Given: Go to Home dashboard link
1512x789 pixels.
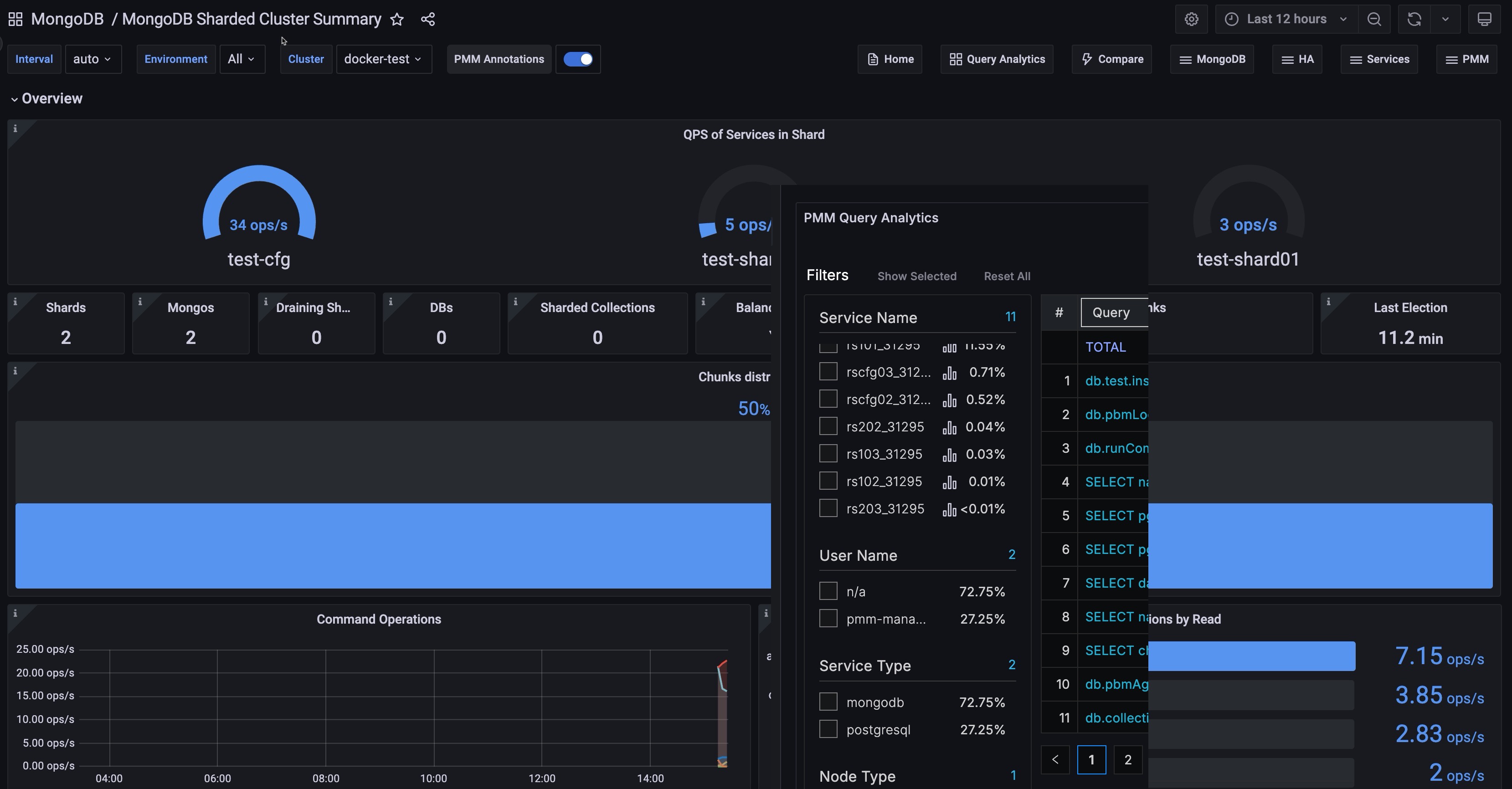Looking at the screenshot, I should pyautogui.click(x=890, y=59).
